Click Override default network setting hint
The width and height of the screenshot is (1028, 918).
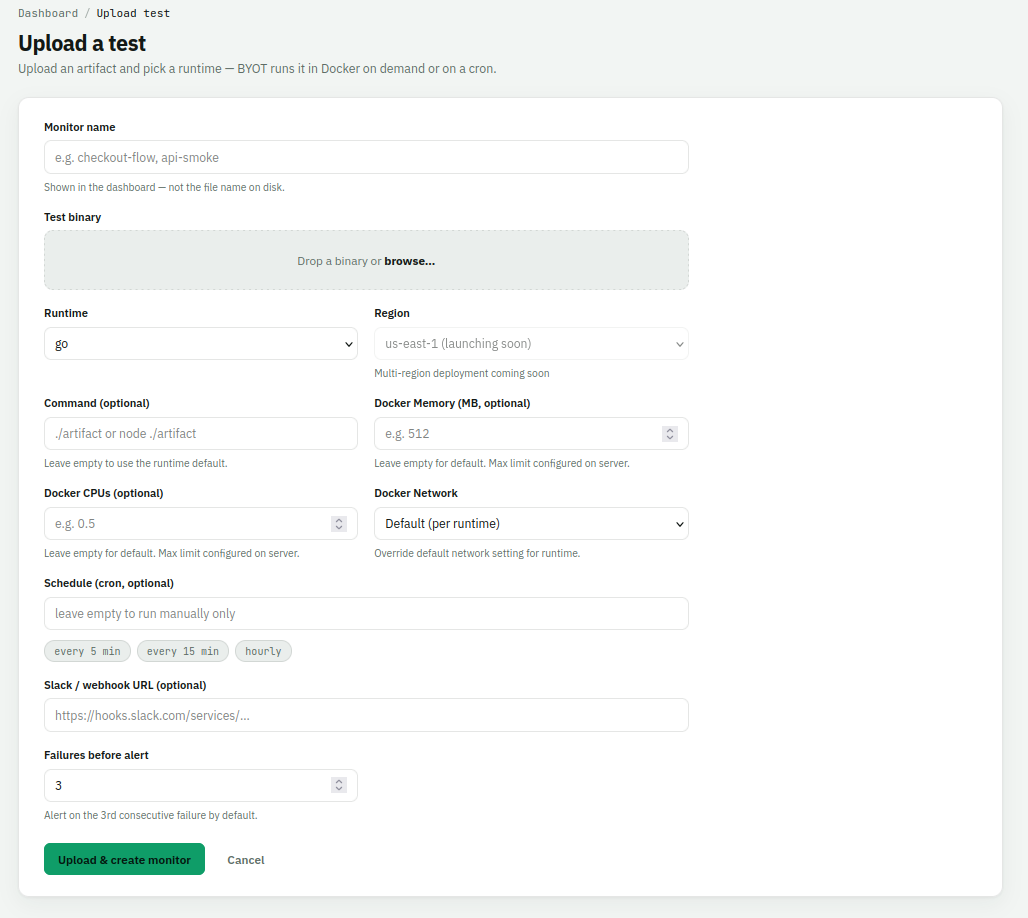[x=477, y=553]
